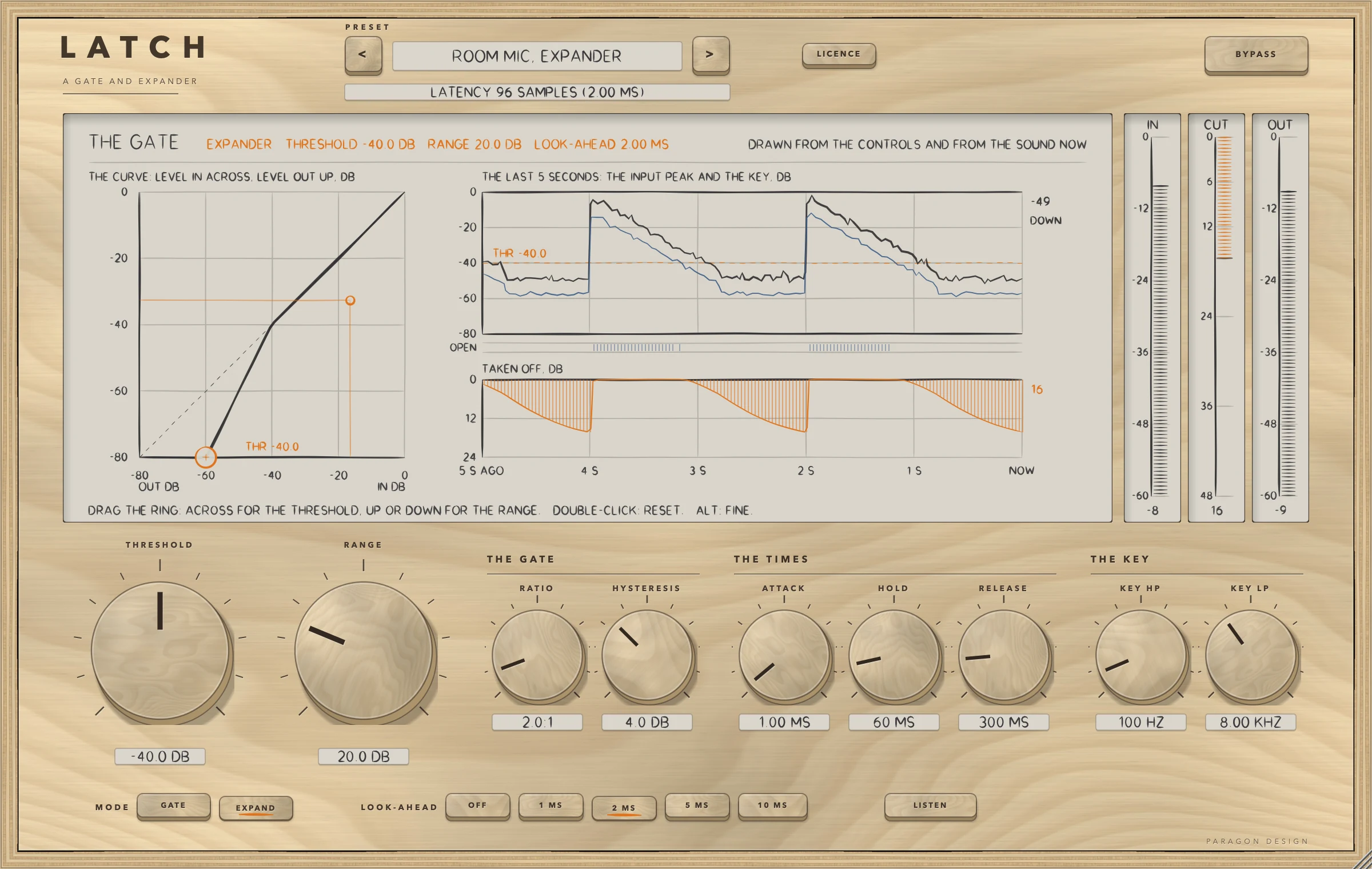
Task: Go to the previous preset with the left arrow
Action: pyautogui.click(x=363, y=55)
